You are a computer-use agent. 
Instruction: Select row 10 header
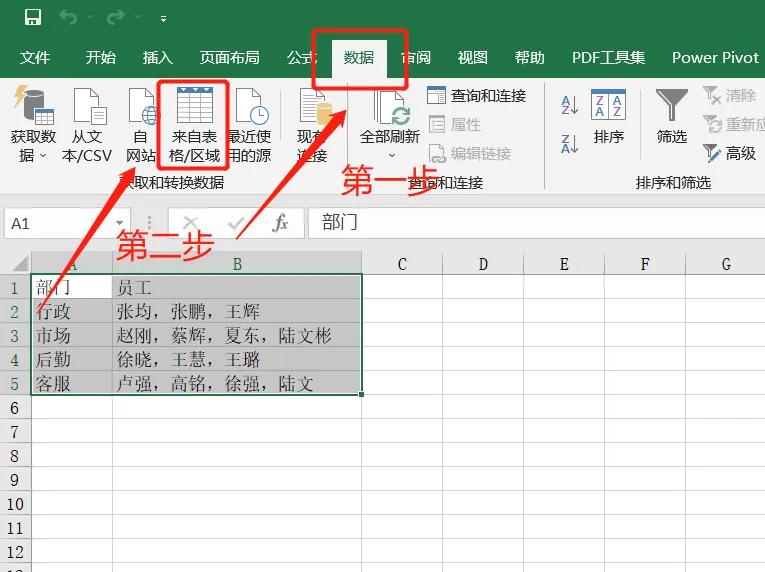point(15,503)
